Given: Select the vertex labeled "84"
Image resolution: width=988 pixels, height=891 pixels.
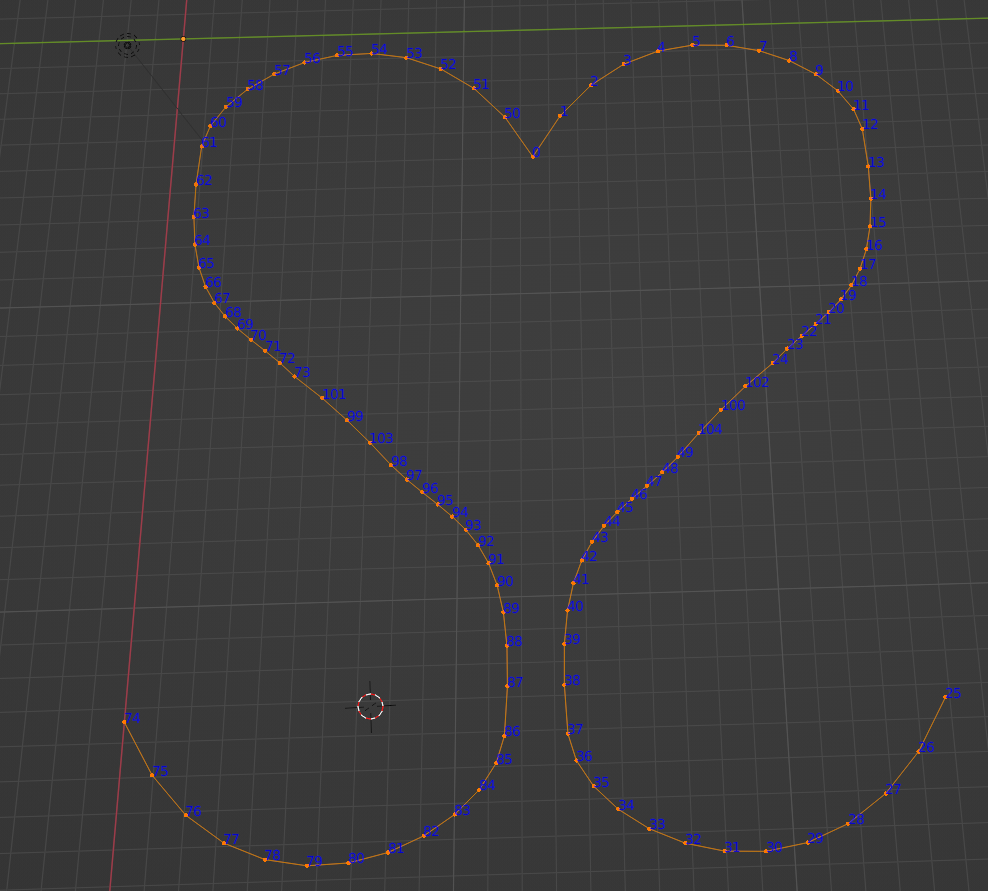Looking at the screenshot, I should coord(479,790).
